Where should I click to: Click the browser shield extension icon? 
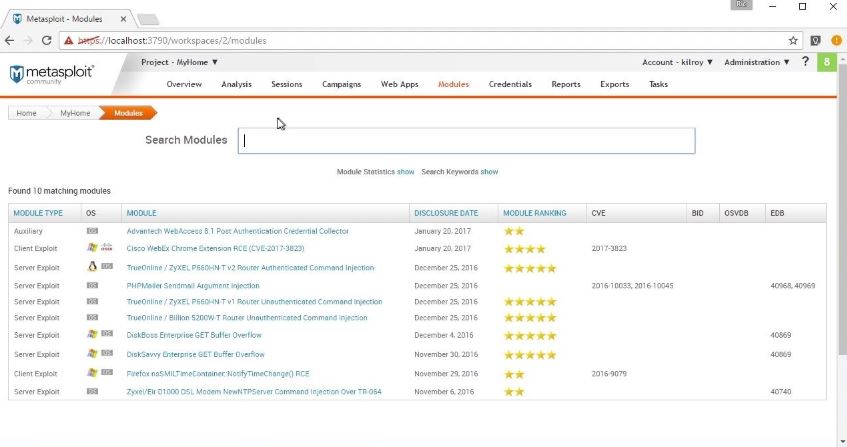pos(816,40)
